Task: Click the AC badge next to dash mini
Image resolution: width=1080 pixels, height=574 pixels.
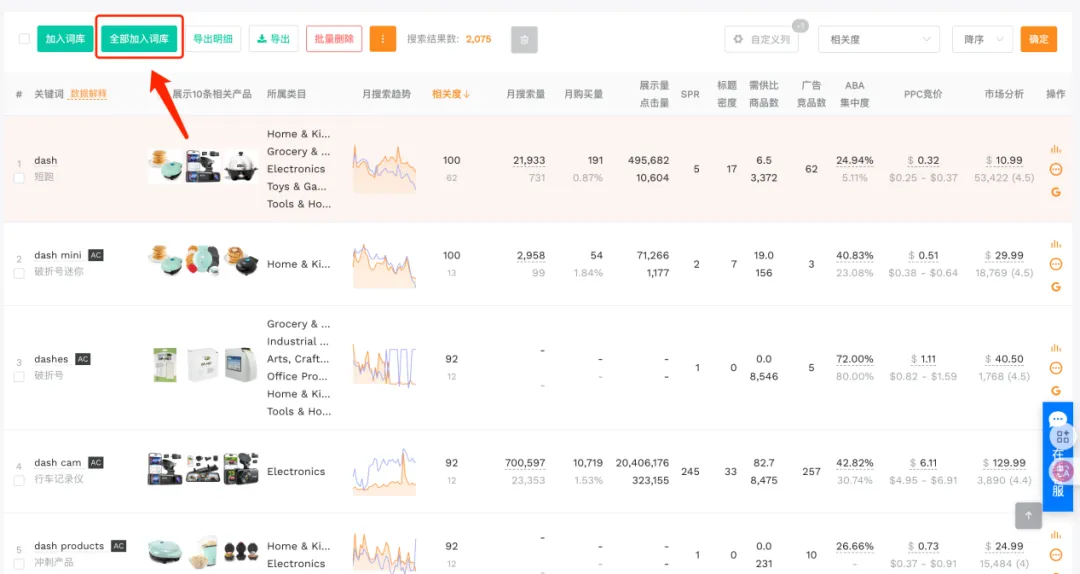Action: coord(96,255)
